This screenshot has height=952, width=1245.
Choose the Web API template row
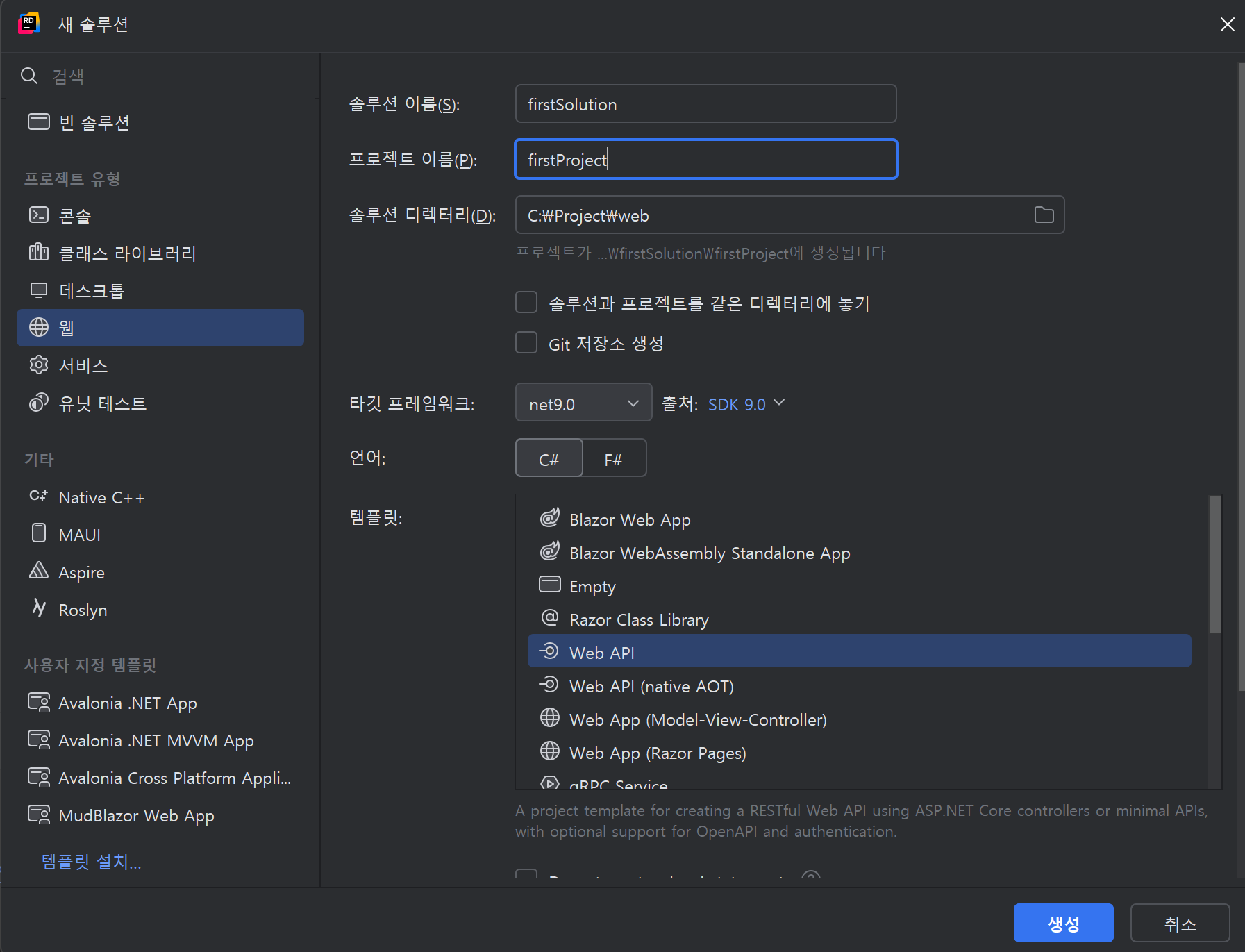tap(860, 651)
